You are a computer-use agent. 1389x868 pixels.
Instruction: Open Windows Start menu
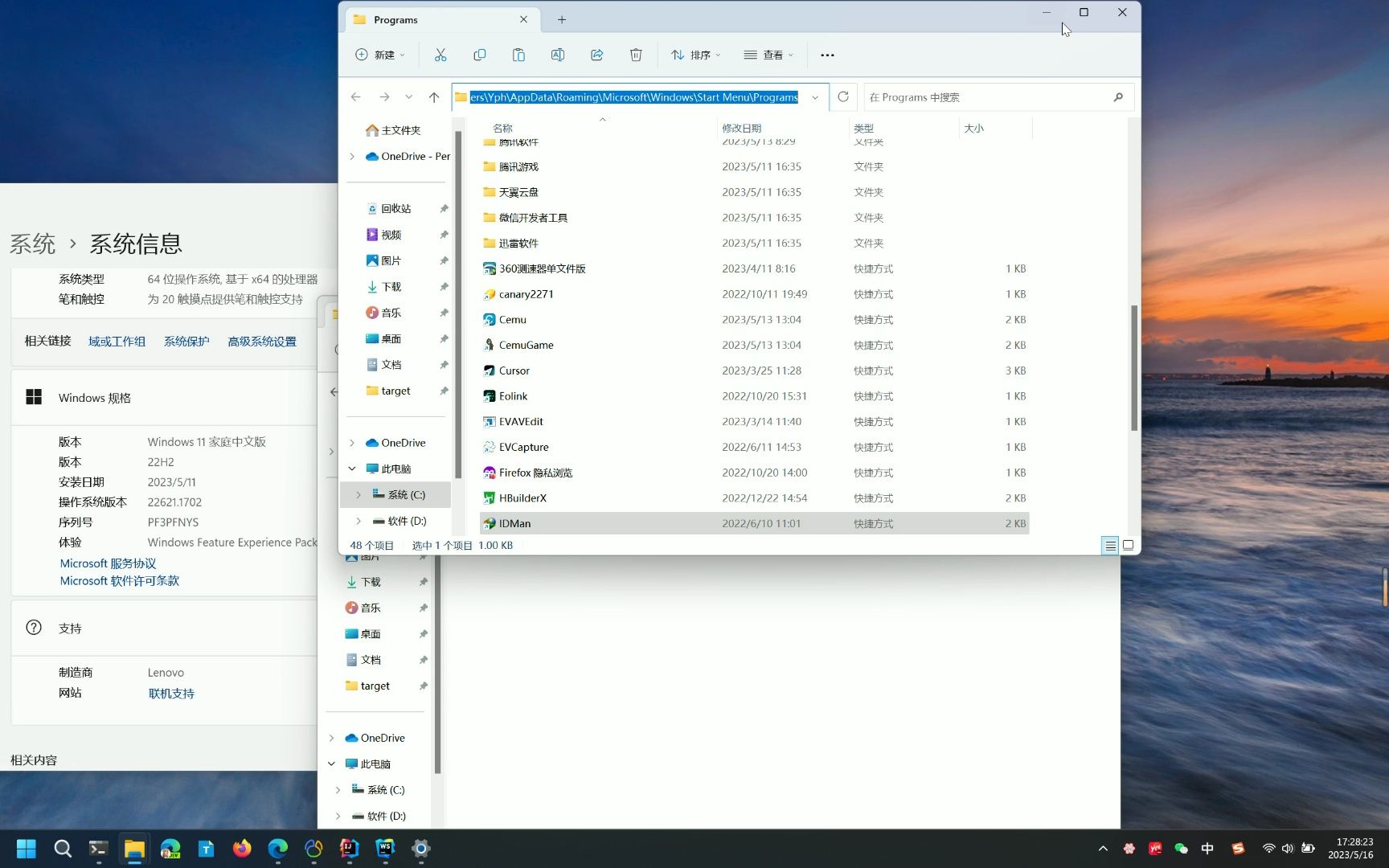pos(27,849)
